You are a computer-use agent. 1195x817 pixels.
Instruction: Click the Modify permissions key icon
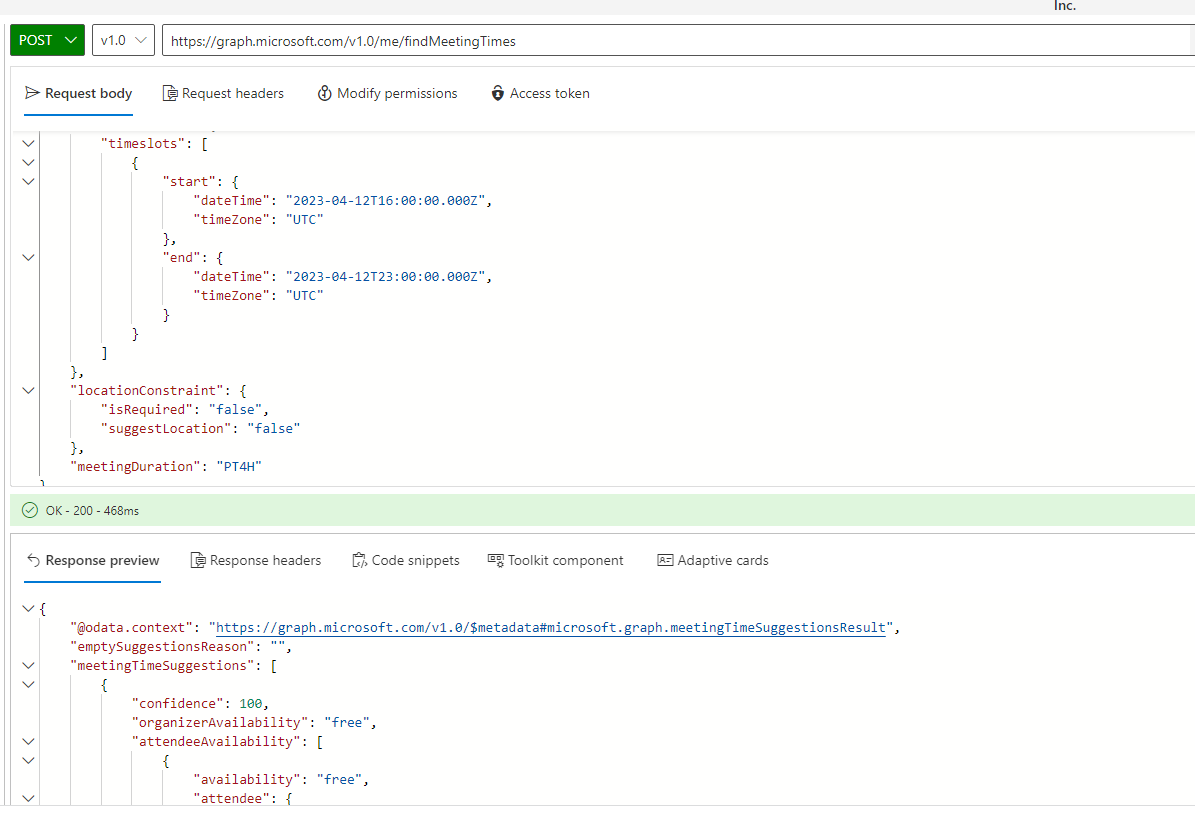pyautogui.click(x=325, y=93)
